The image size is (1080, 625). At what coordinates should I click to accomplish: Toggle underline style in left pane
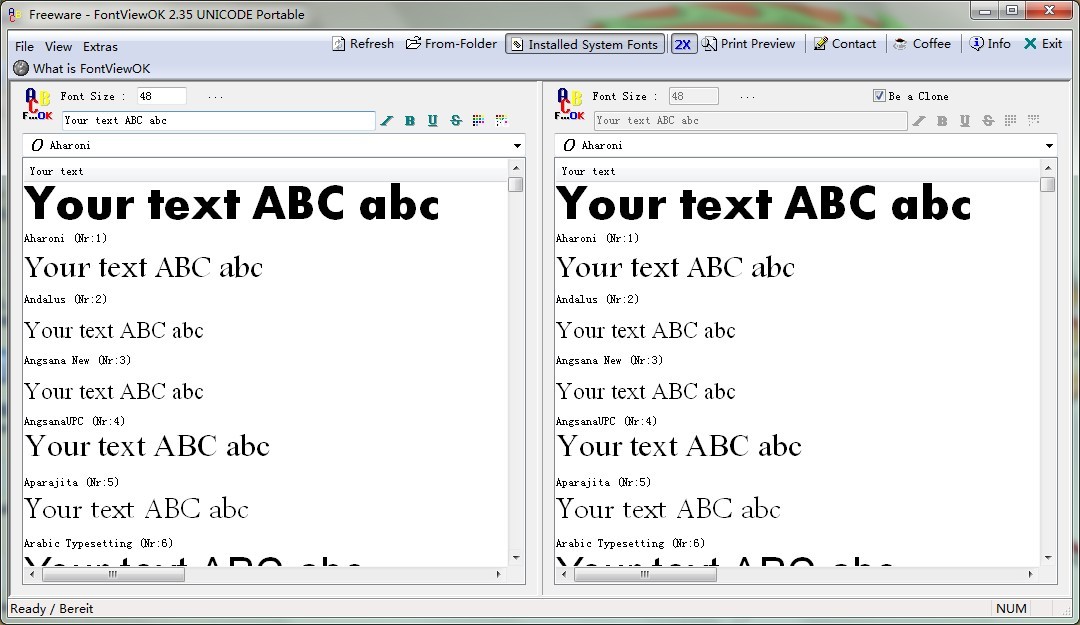click(432, 121)
